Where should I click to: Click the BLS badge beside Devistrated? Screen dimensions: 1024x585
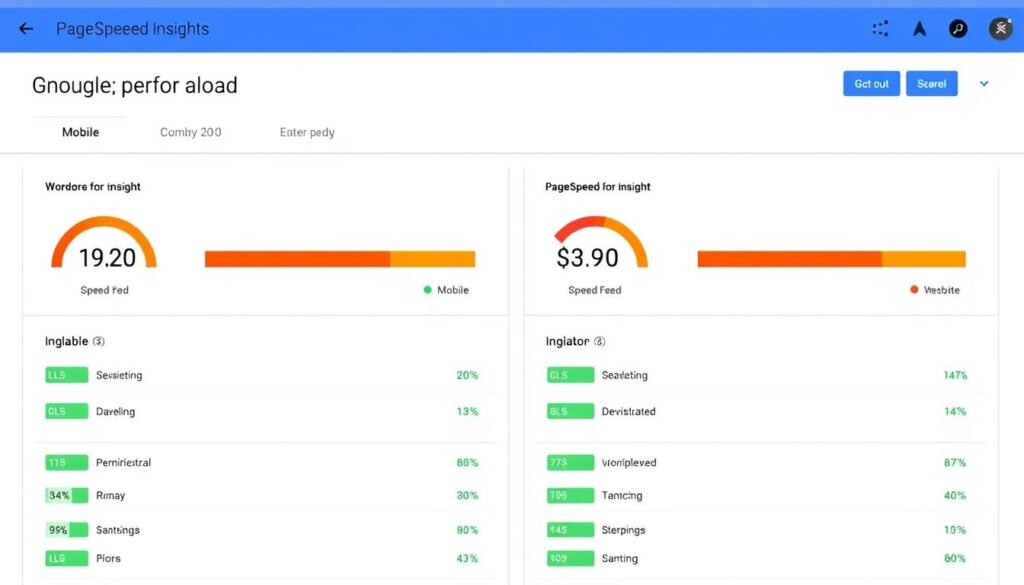tap(571, 411)
